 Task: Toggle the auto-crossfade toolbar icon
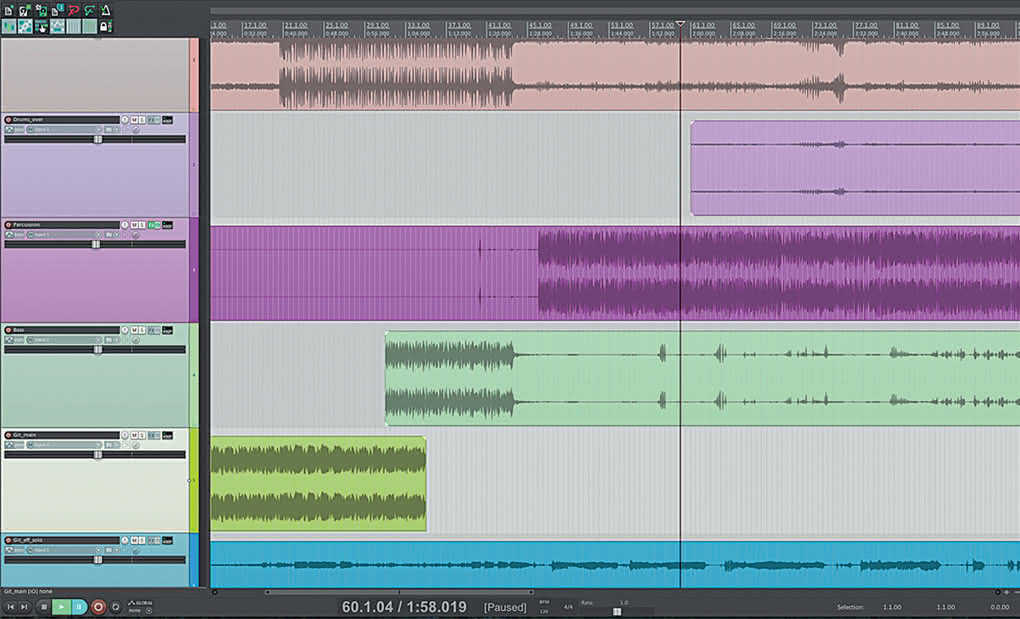click(9, 27)
